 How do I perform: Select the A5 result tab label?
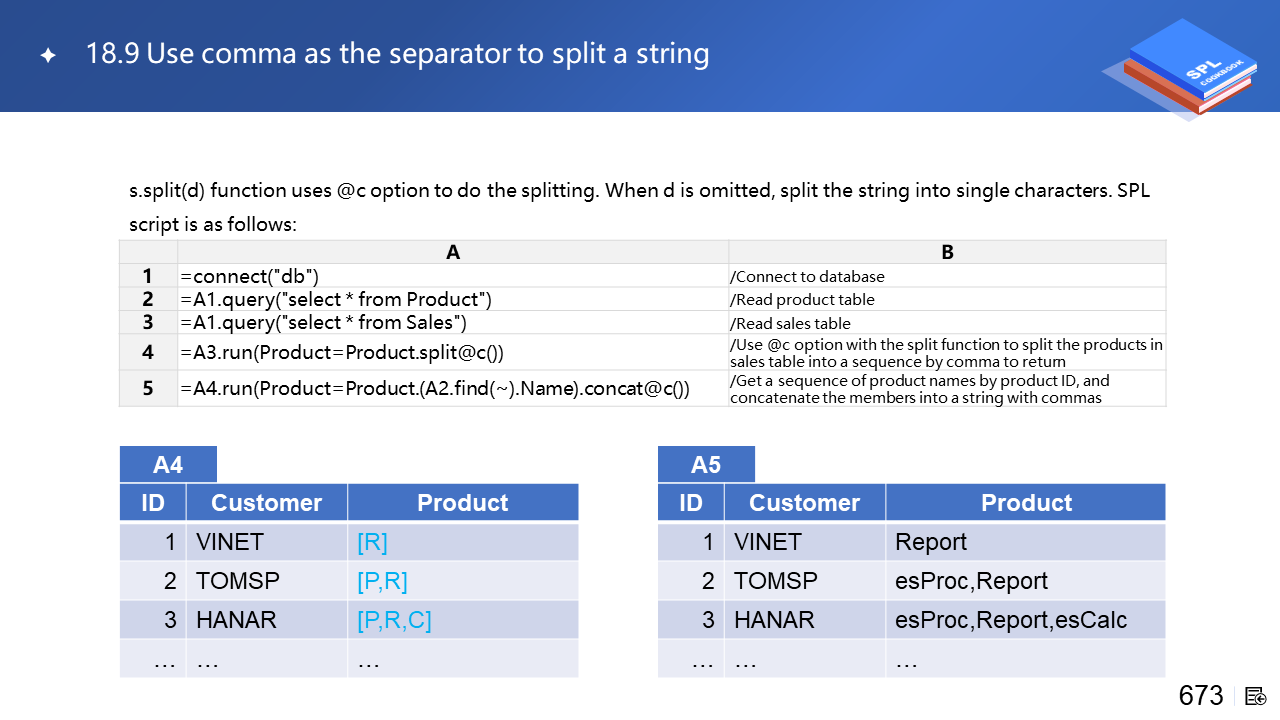coord(706,464)
